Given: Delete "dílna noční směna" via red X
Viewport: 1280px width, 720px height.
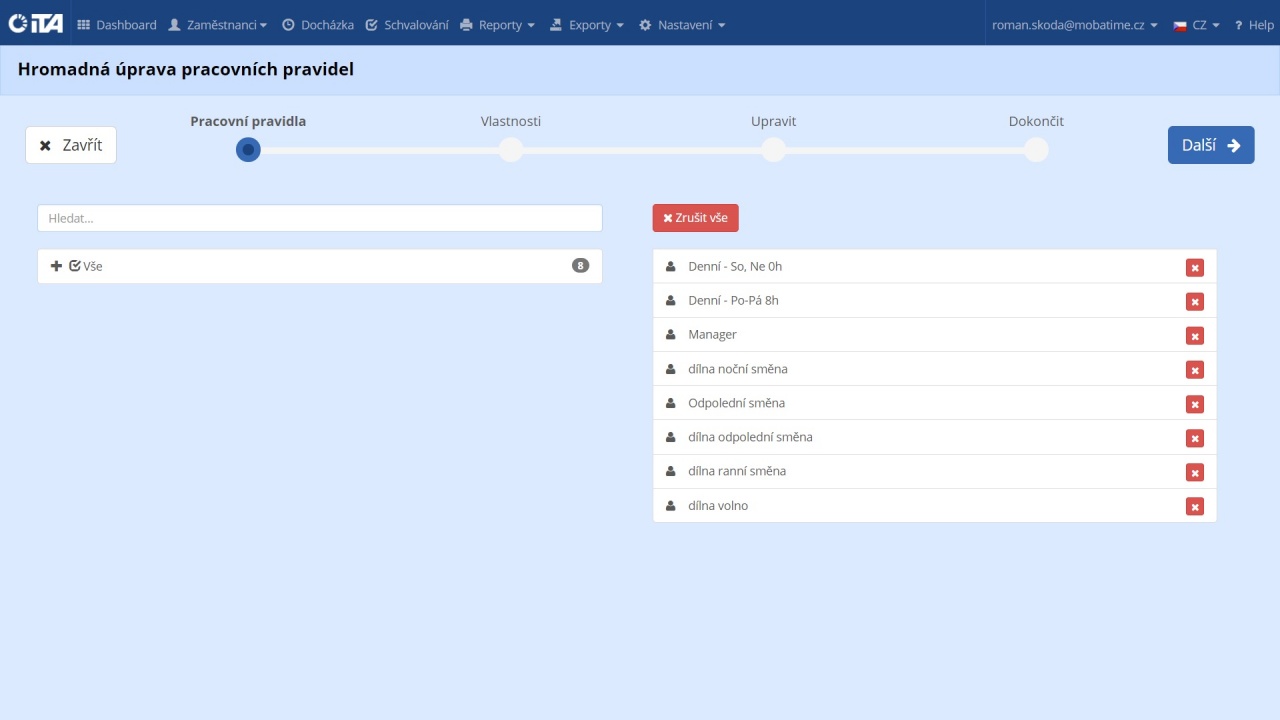Looking at the screenshot, I should (x=1194, y=370).
